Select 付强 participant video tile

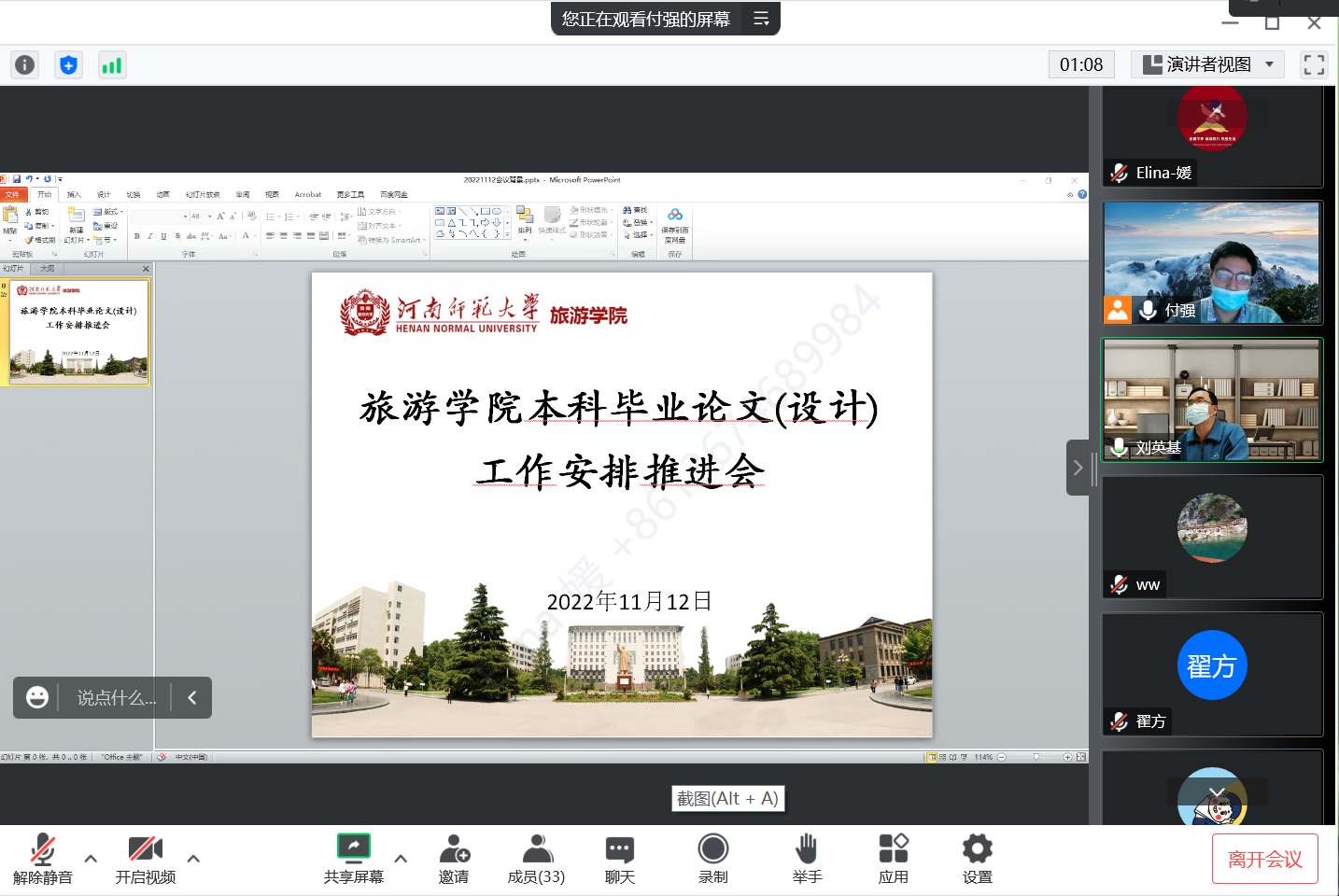[x=1212, y=262]
